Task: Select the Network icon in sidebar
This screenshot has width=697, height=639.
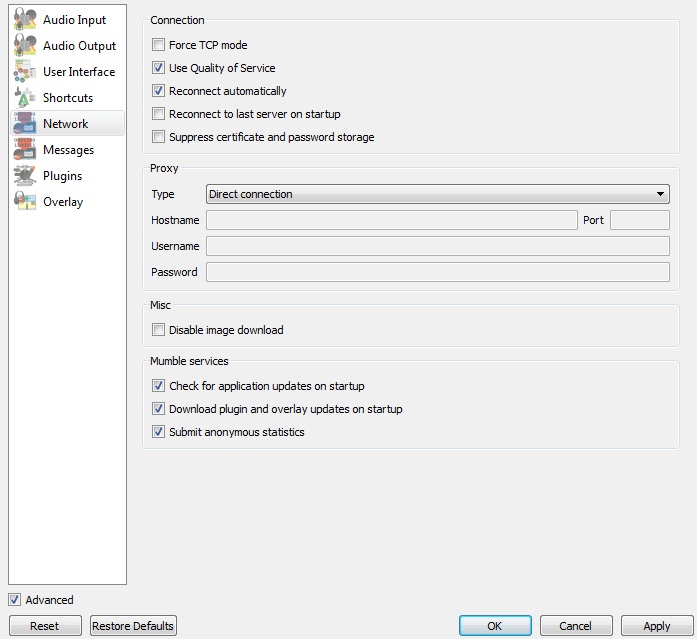Action: coord(25,124)
